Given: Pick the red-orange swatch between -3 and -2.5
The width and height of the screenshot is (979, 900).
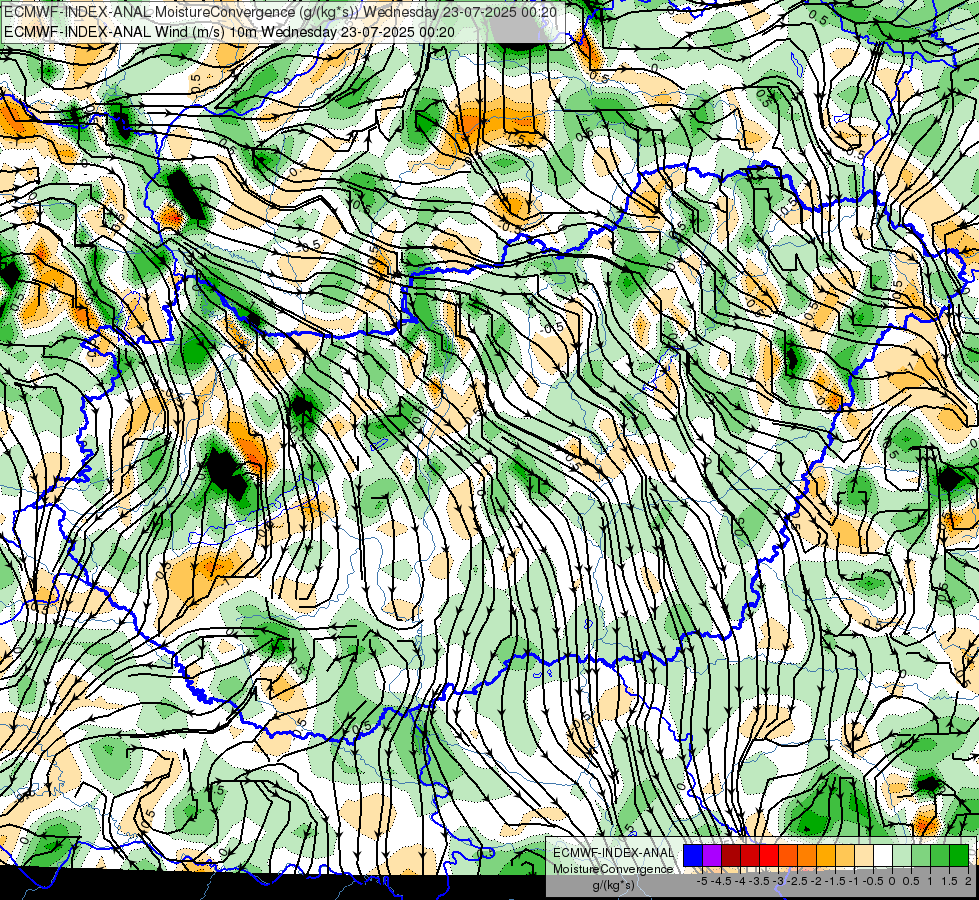Looking at the screenshot, I should click(788, 856).
